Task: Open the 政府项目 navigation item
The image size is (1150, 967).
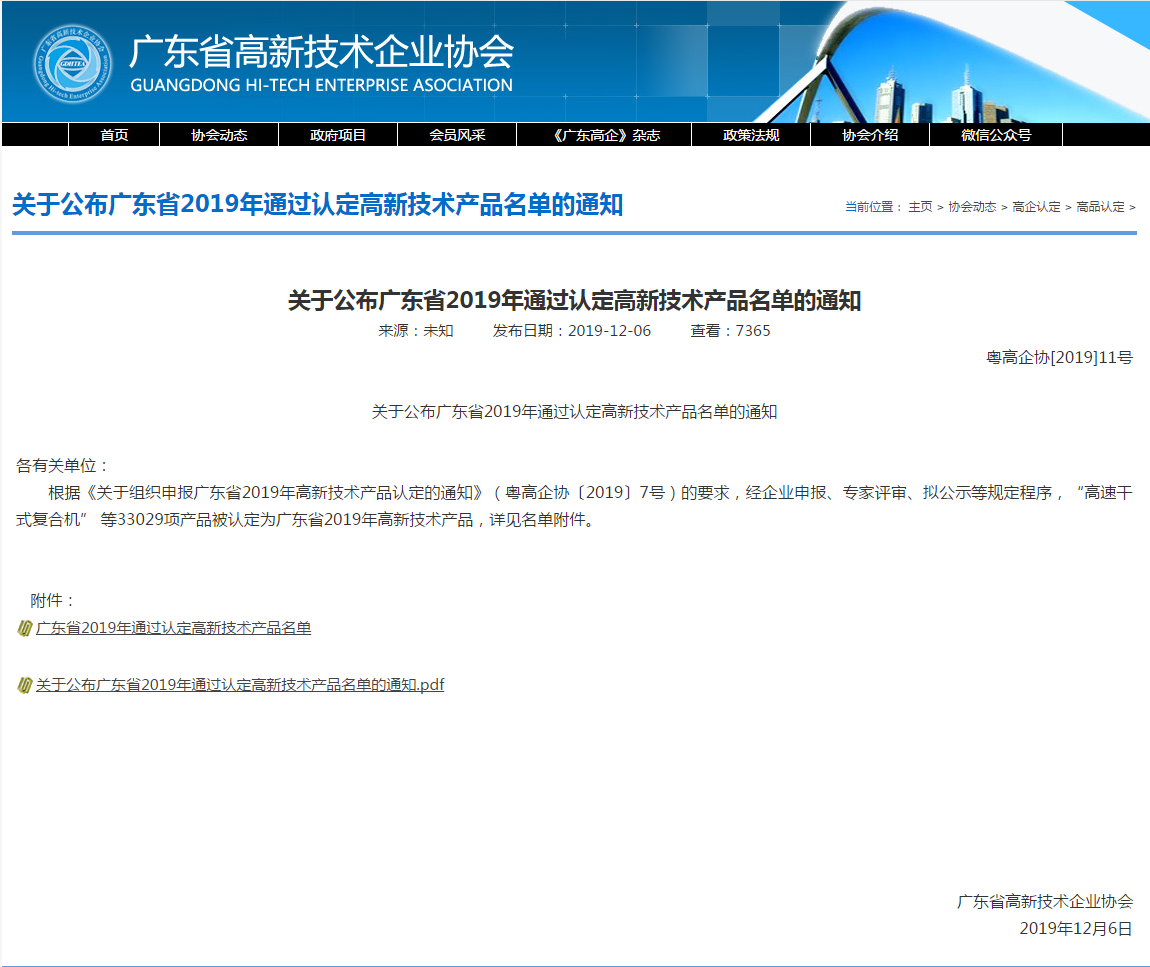Action: pyautogui.click(x=338, y=135)
